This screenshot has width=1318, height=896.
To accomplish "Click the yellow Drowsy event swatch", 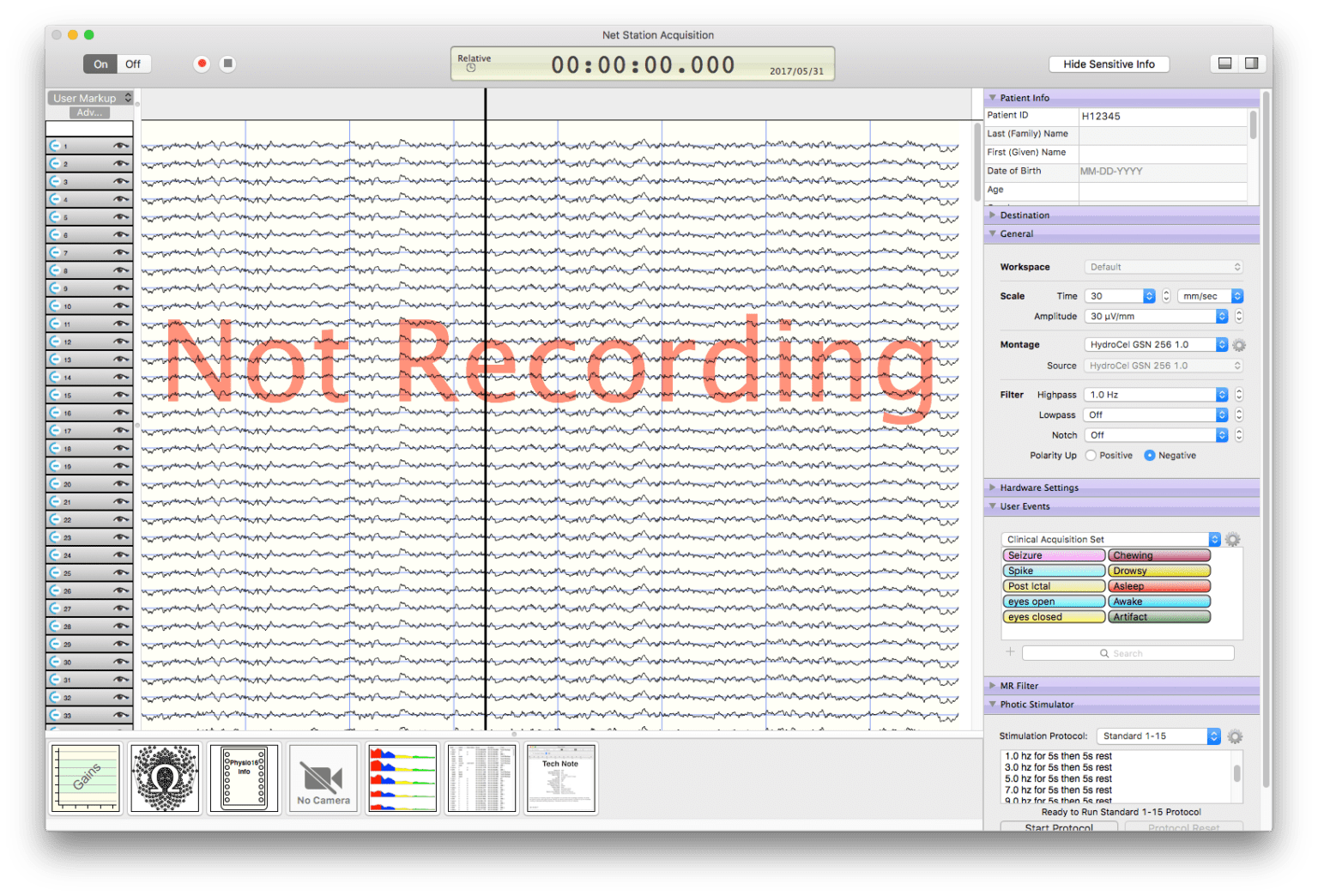I will click(x=1158, y=571).
